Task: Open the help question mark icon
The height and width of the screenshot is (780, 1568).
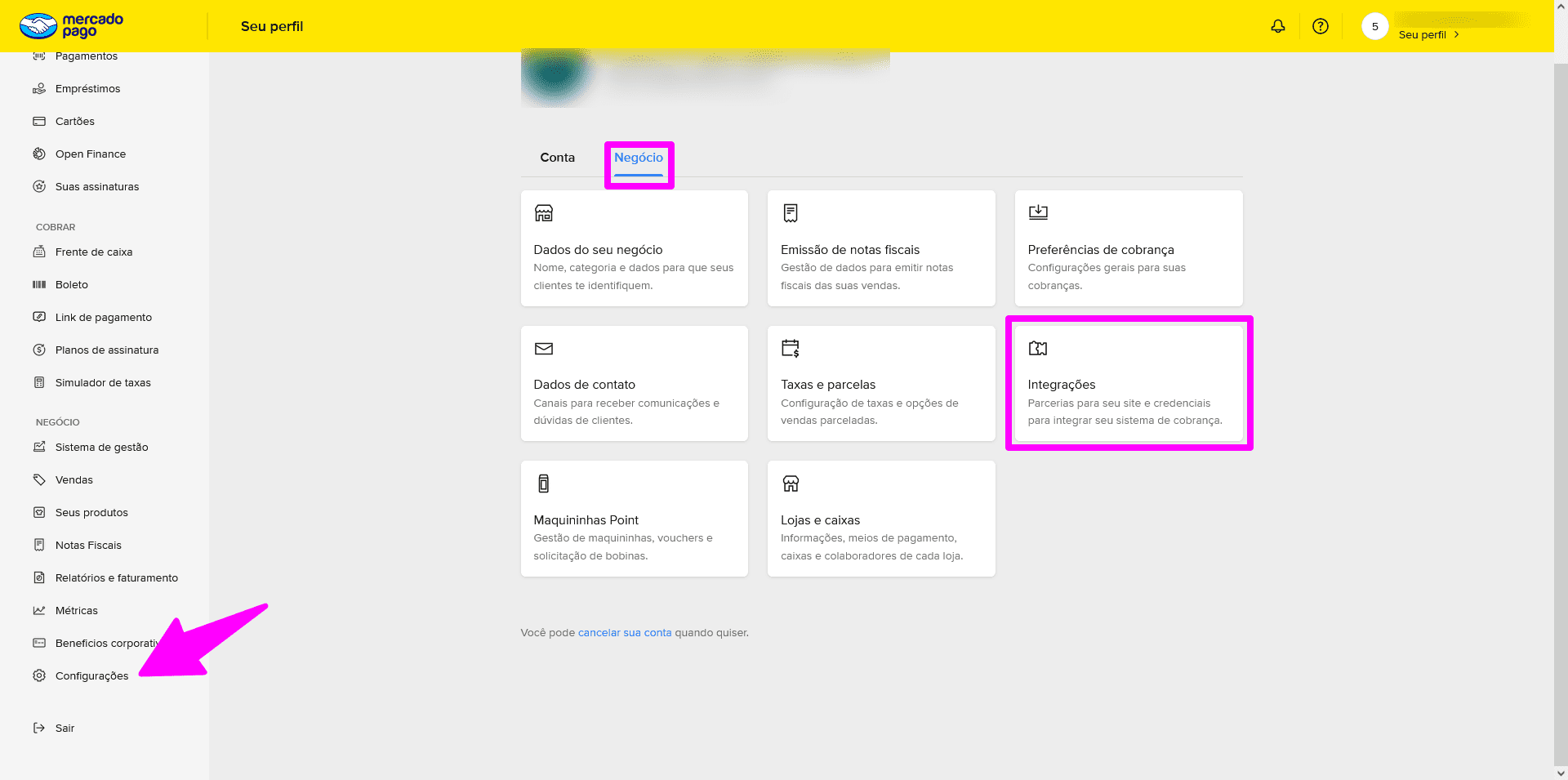Action: [1321, 26]
